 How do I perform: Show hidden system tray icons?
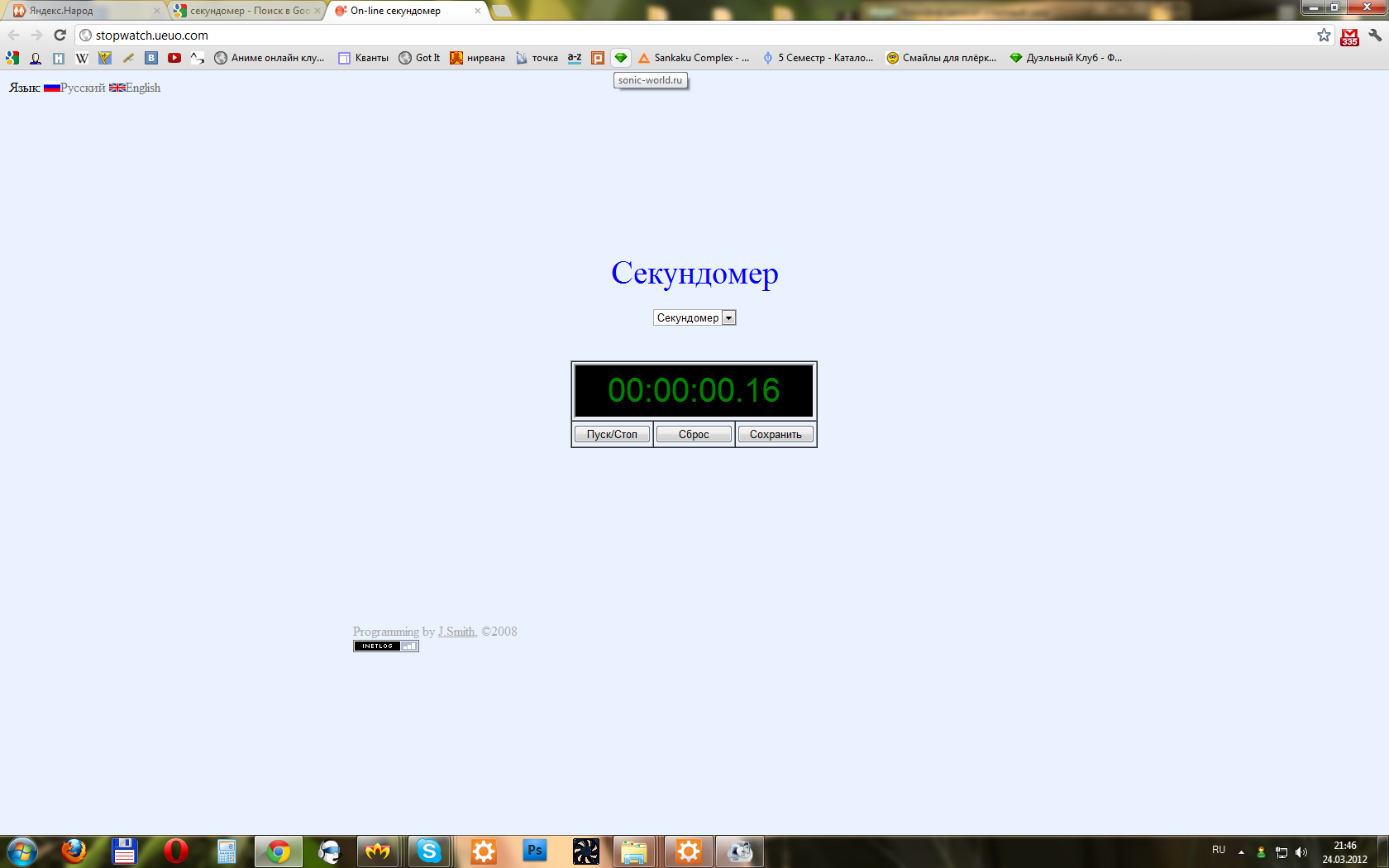1241,852
